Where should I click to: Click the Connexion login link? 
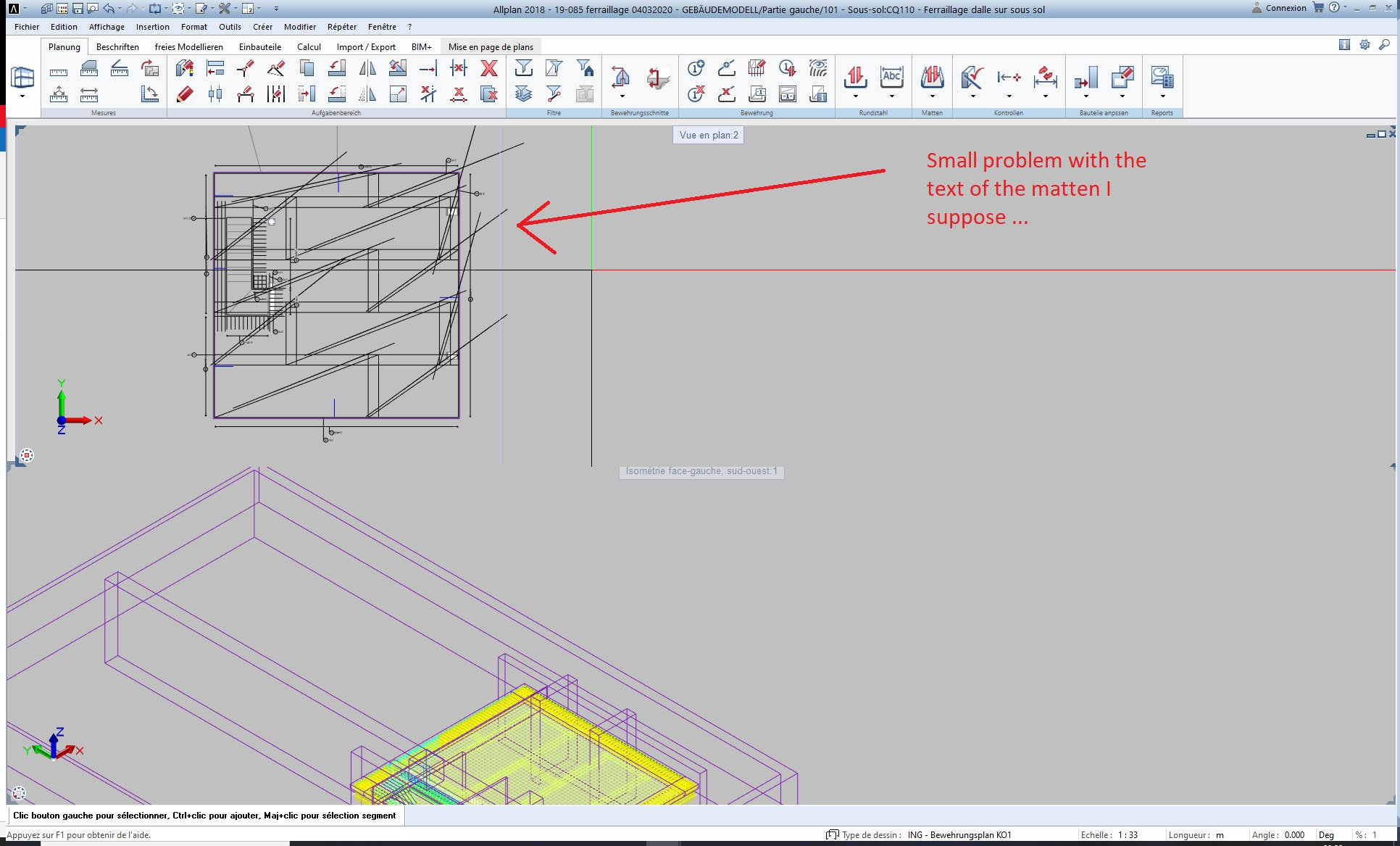1286,8
